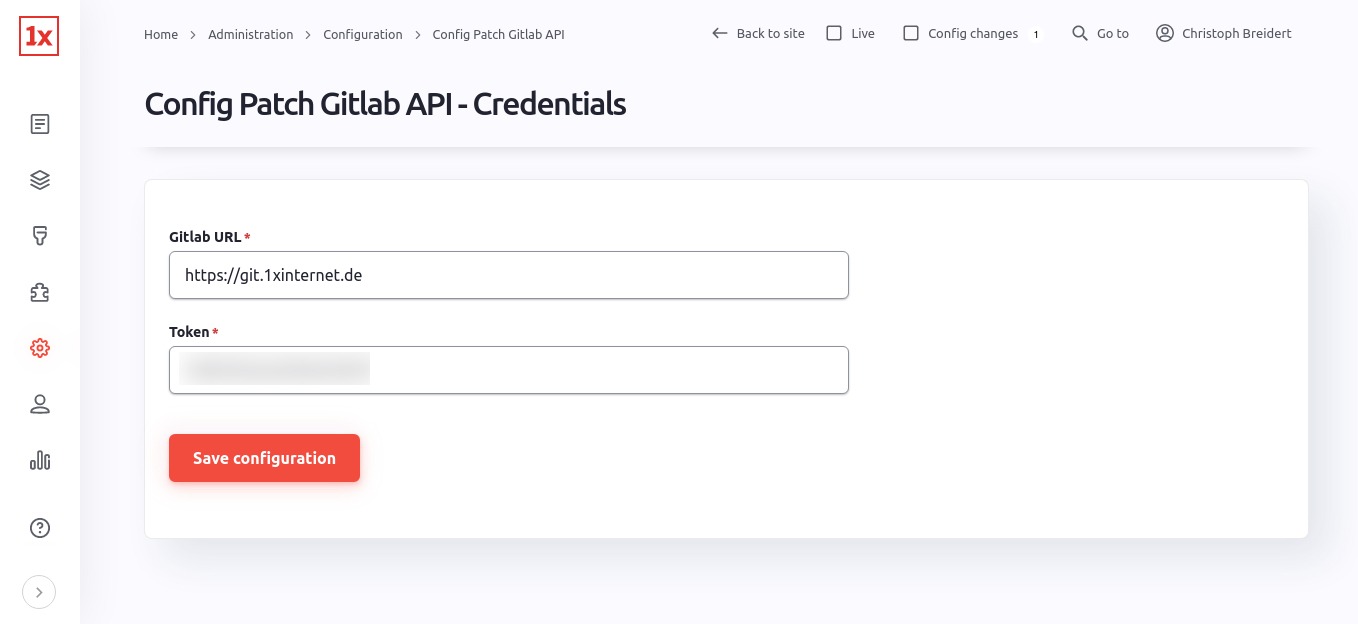This screenshot has width=1358, height=624.
Task: Open the Help question mark icon
Action: click(x=39, y=528)
